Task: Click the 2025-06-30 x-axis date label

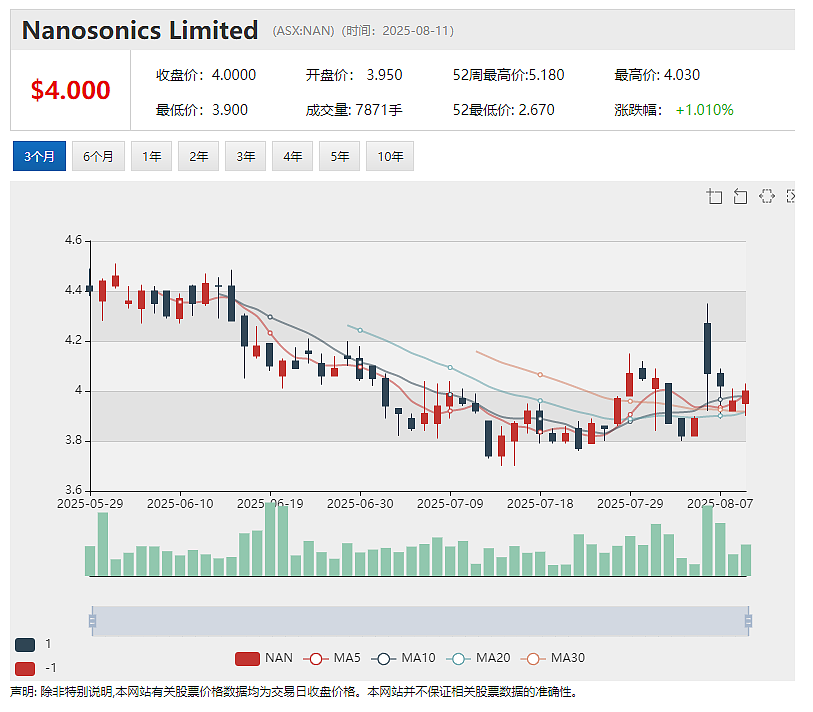Action: coord(360,504)
